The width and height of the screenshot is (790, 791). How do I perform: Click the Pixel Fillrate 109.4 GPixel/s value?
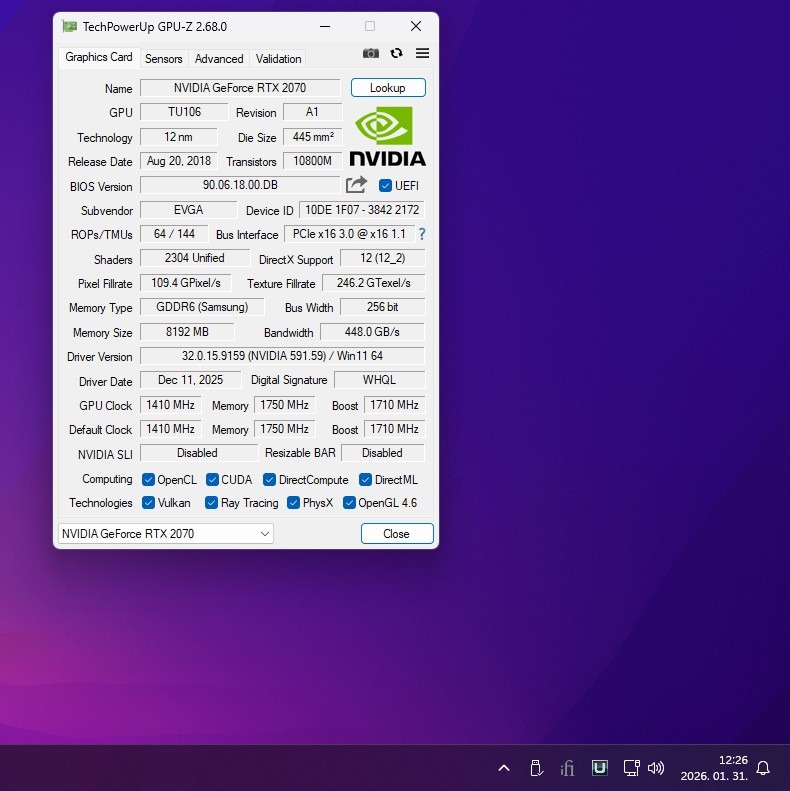coord(186,283)
